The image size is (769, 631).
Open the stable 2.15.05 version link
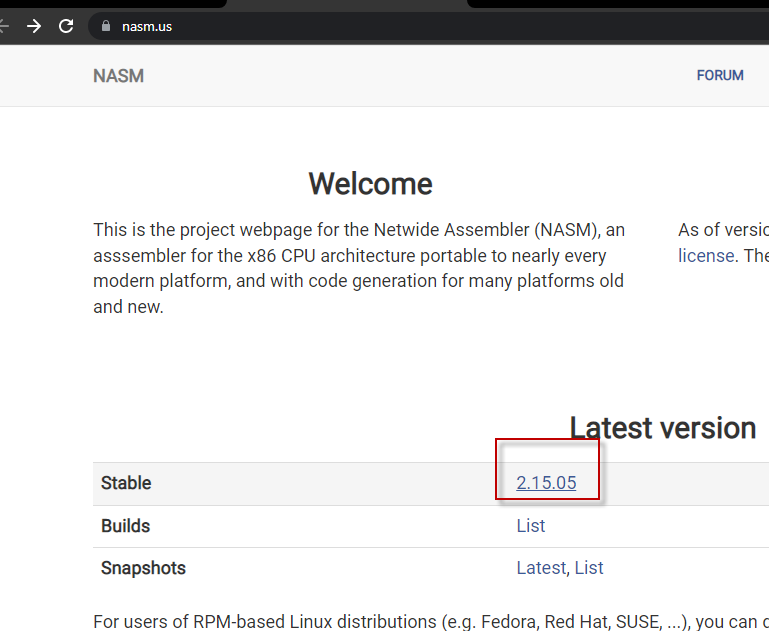(546, 483)
